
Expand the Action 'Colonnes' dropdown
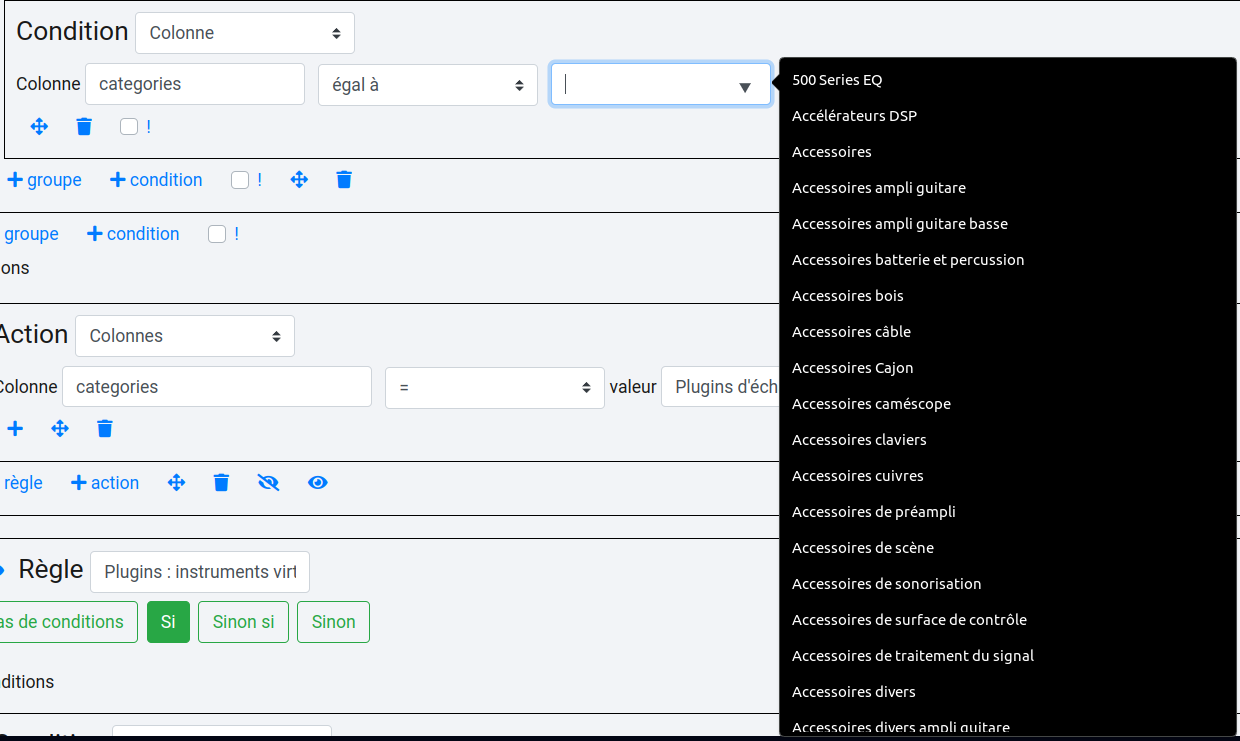click(185, 336)
